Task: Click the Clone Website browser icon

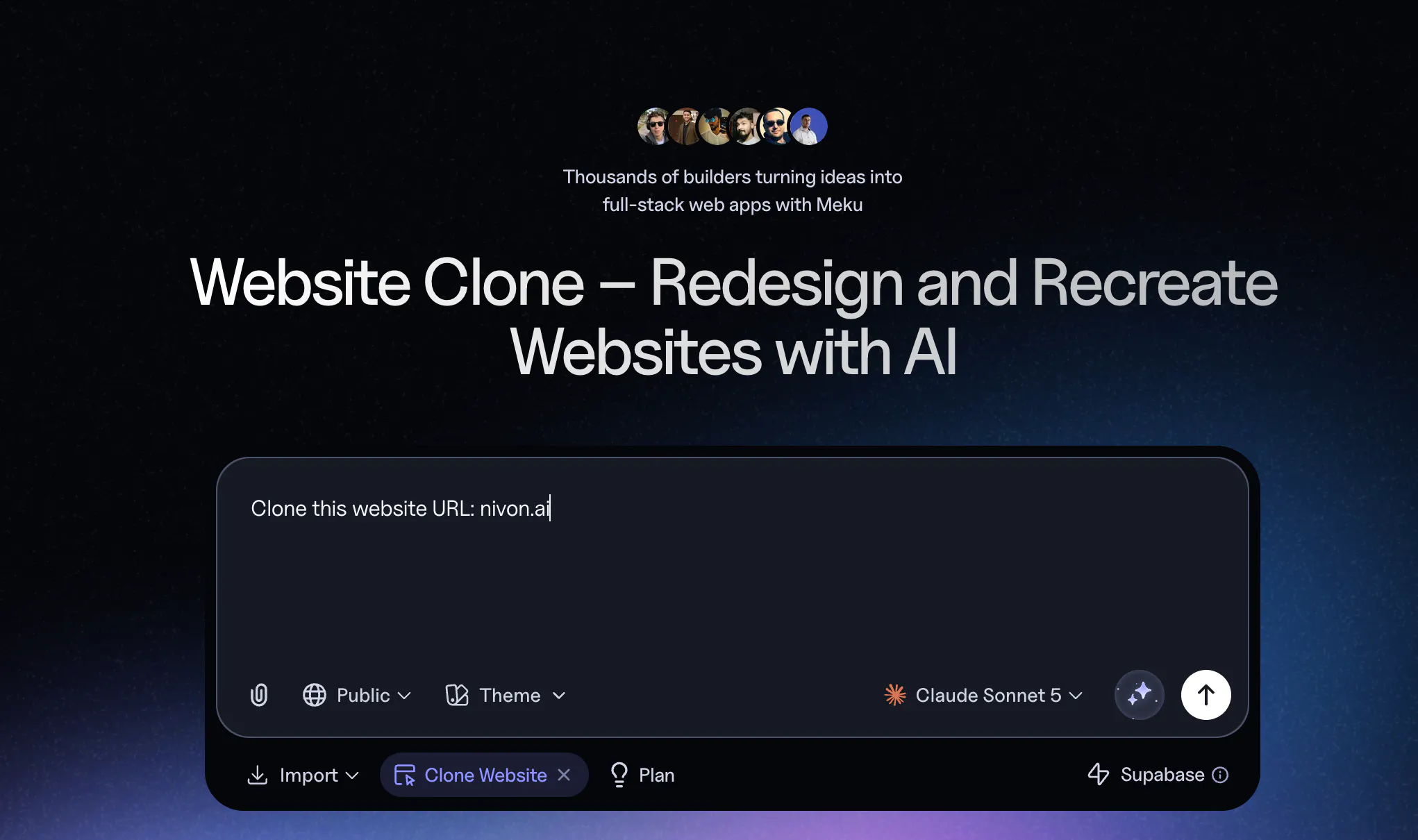Action: (405, 775)
